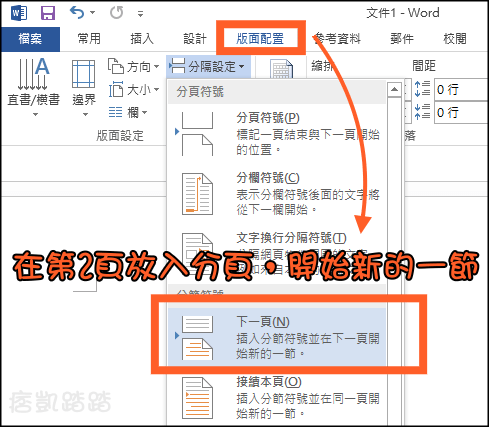Open the 方向 orientation dropdown
The image size is (489, 427).
(133, 67)
